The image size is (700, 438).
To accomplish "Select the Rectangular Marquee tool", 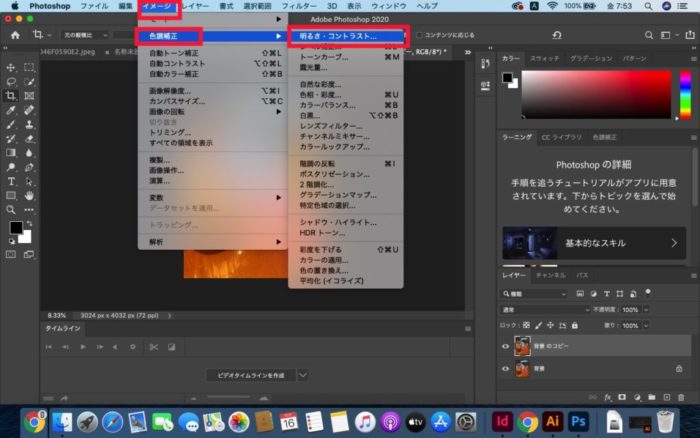I will tap(29, 67).
